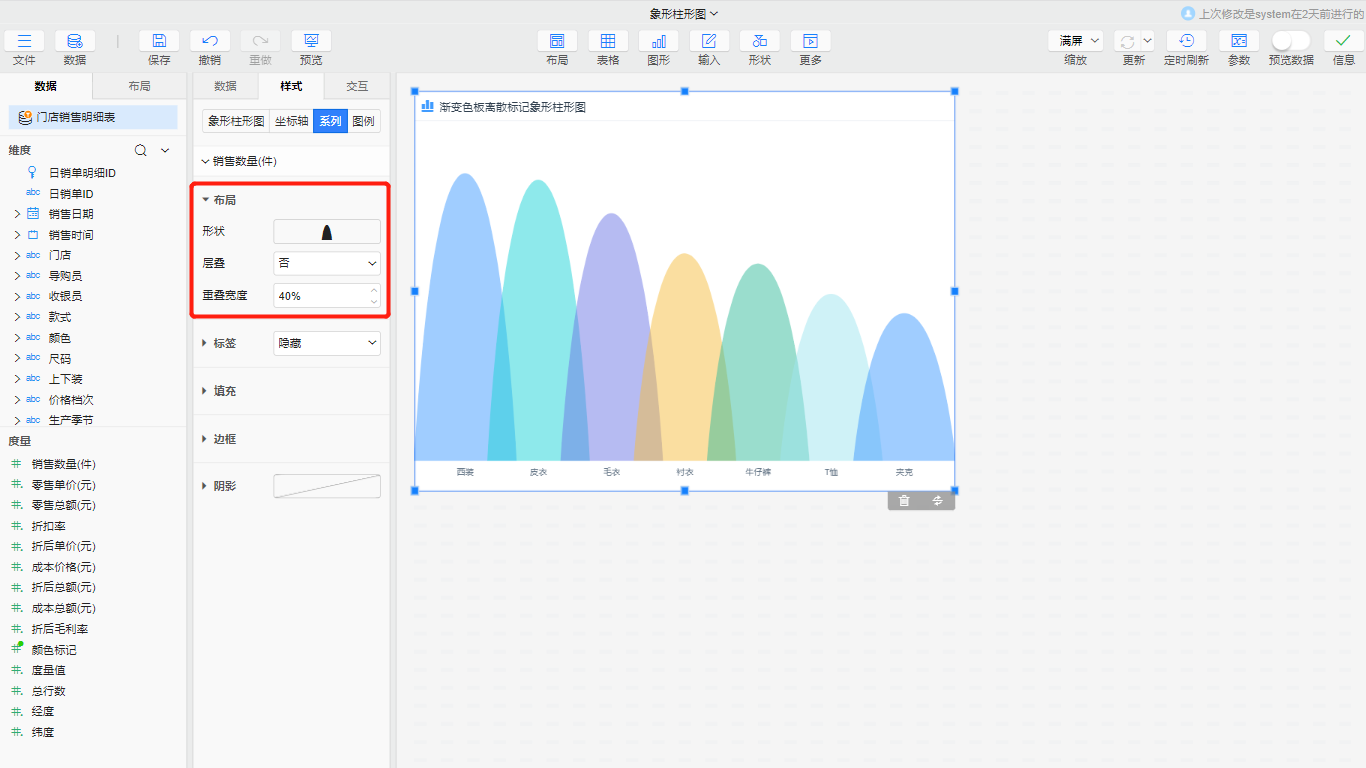Click the Save (保存) toolbar icon
Viewport: 1366px width, 768px height.
(159, 41)
